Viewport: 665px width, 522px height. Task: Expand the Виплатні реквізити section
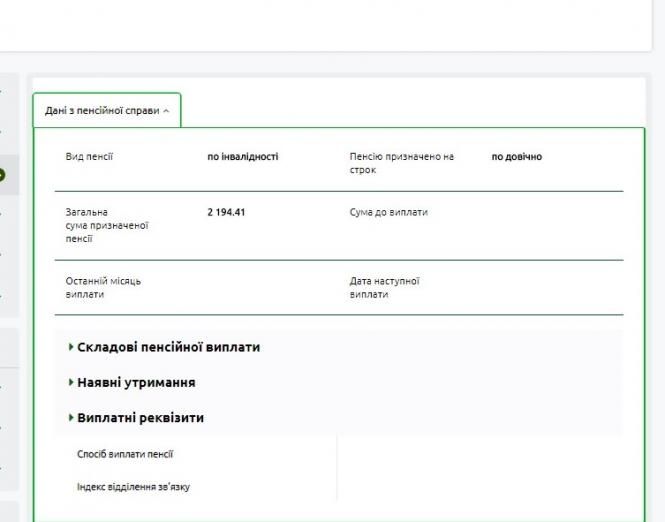point(140,418)
